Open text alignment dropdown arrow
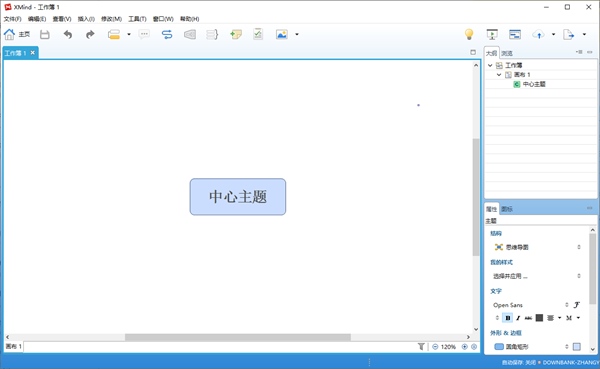The width and height of the screenshot is (600, 369). 559,318
